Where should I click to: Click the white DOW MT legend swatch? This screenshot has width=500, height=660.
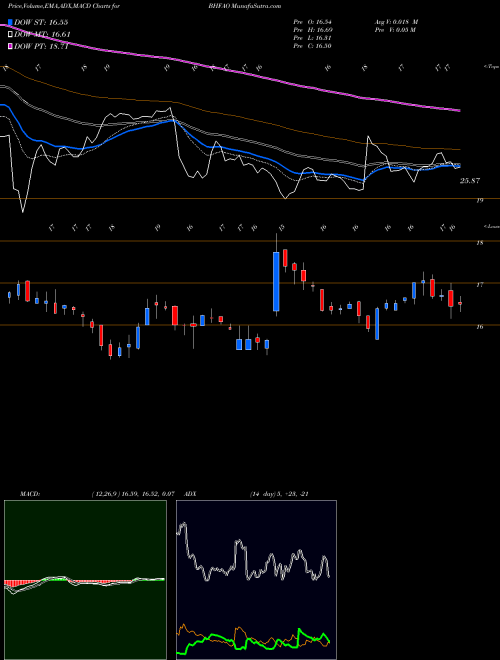click(x=11, y=35)
